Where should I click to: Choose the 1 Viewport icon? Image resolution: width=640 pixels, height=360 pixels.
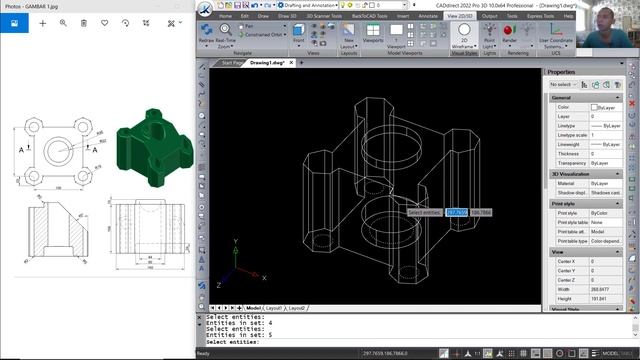pos(396,30)
